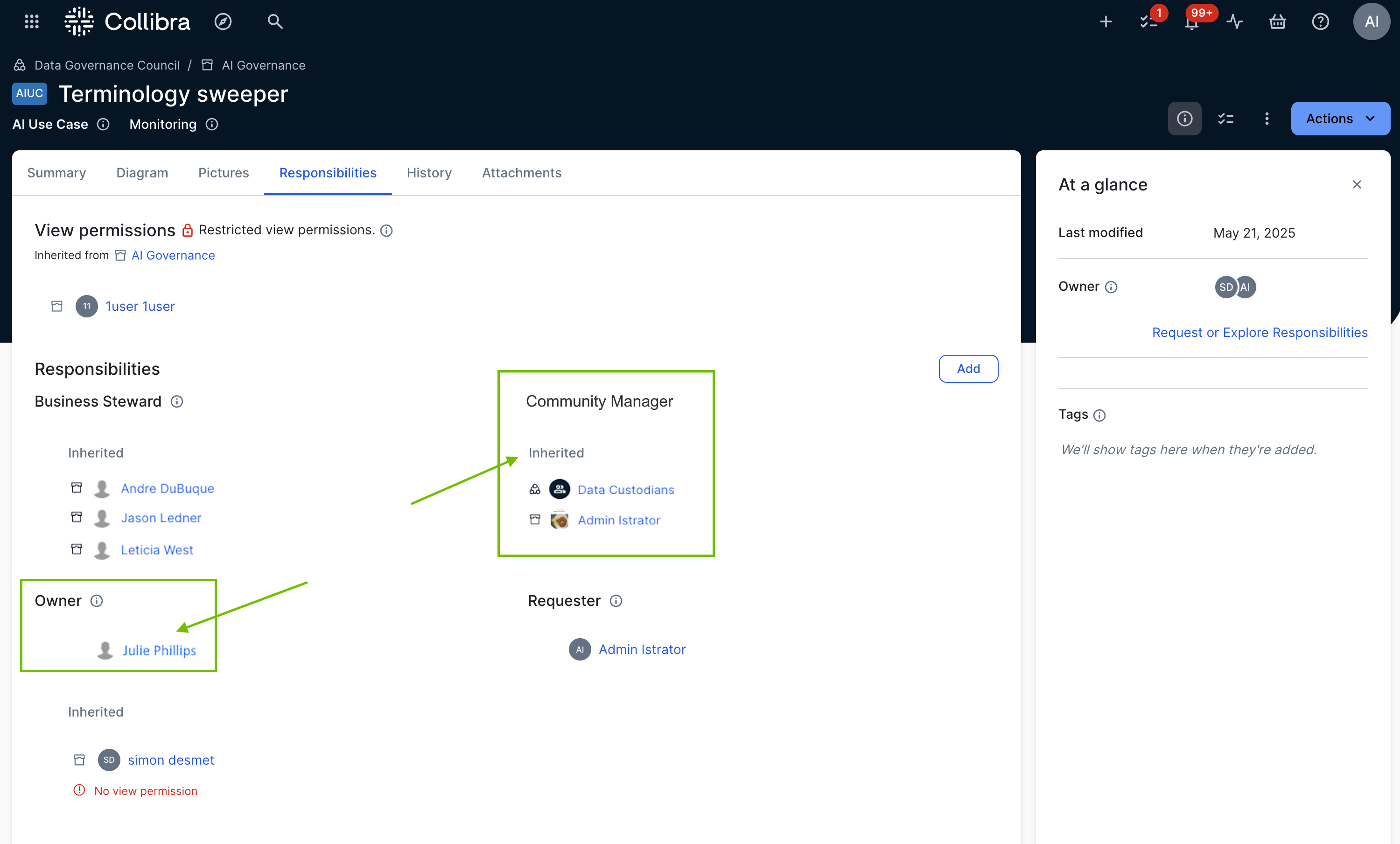Open the notifications bell icon
Screen dimensions: 1400x844
point(1191,21)
